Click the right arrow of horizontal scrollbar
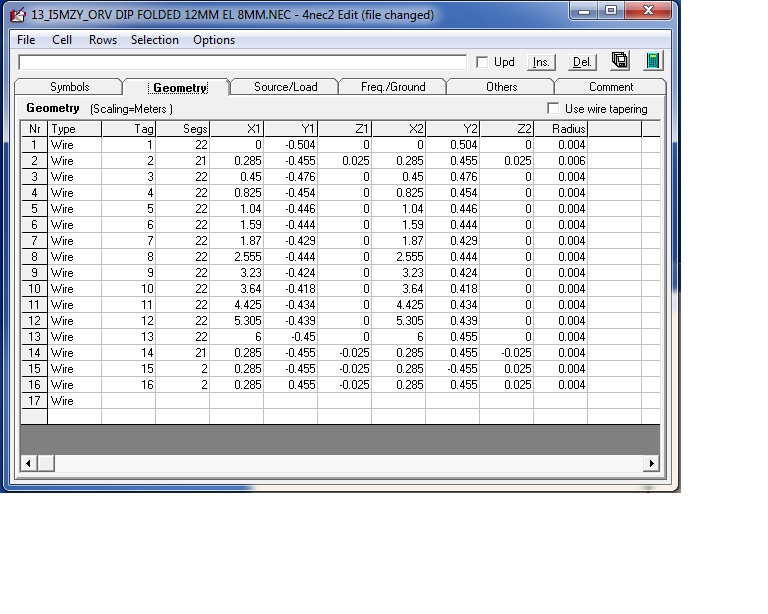Image resolution: width=768 pixels, height=614 pixels. tap(652, 463)
